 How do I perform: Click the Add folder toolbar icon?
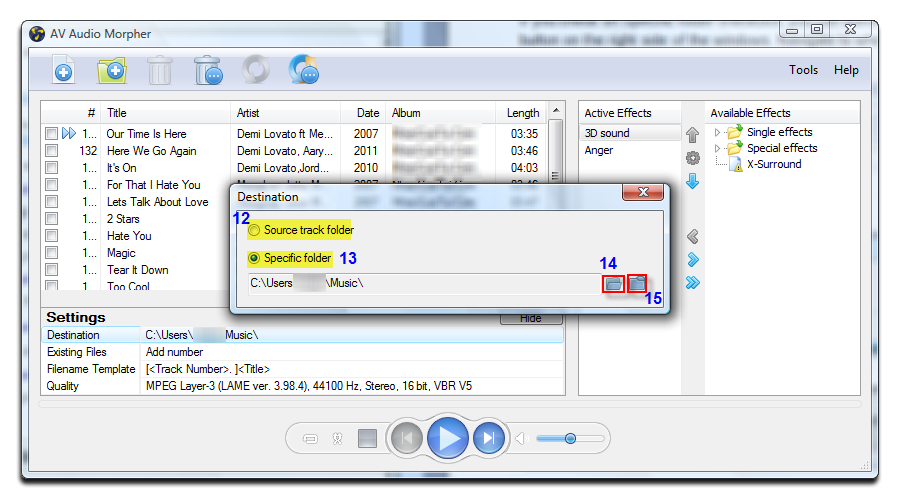112,70
